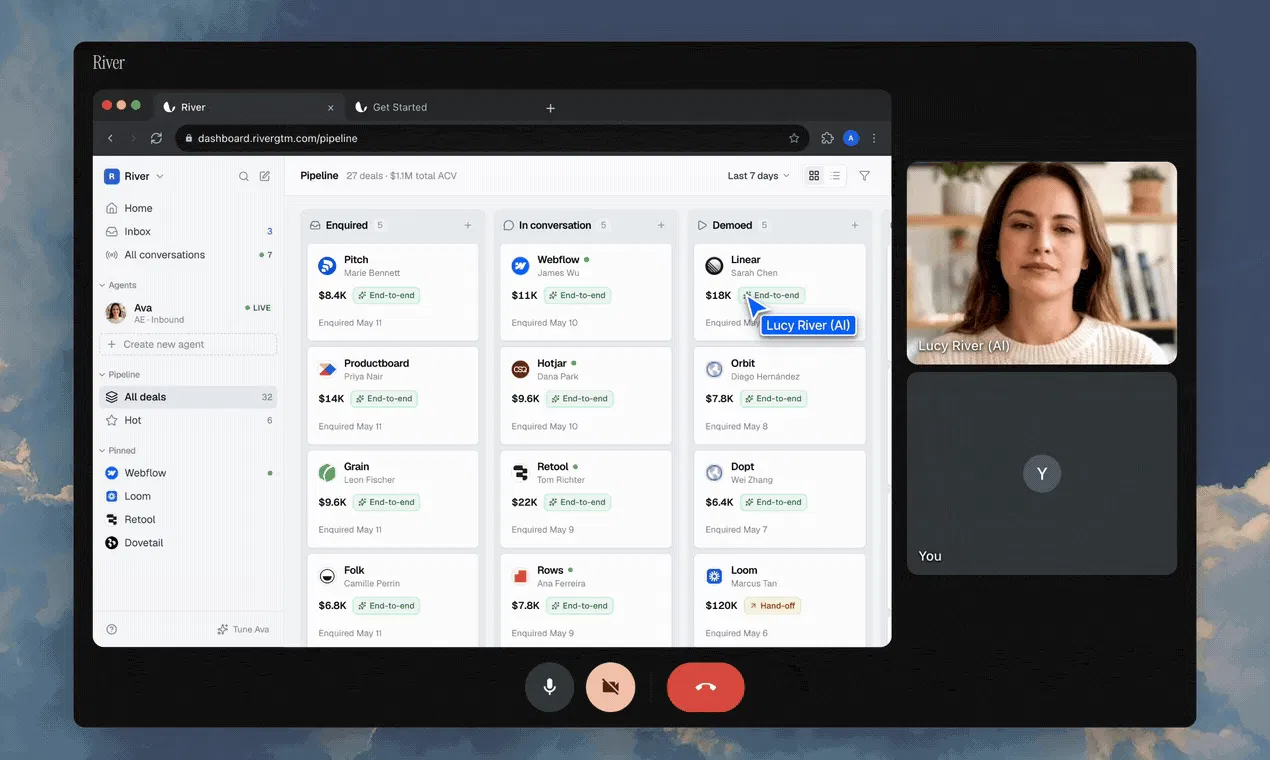
Task: Click the compose edit icon in sidebar header
Action: click(x=265, y=176)
